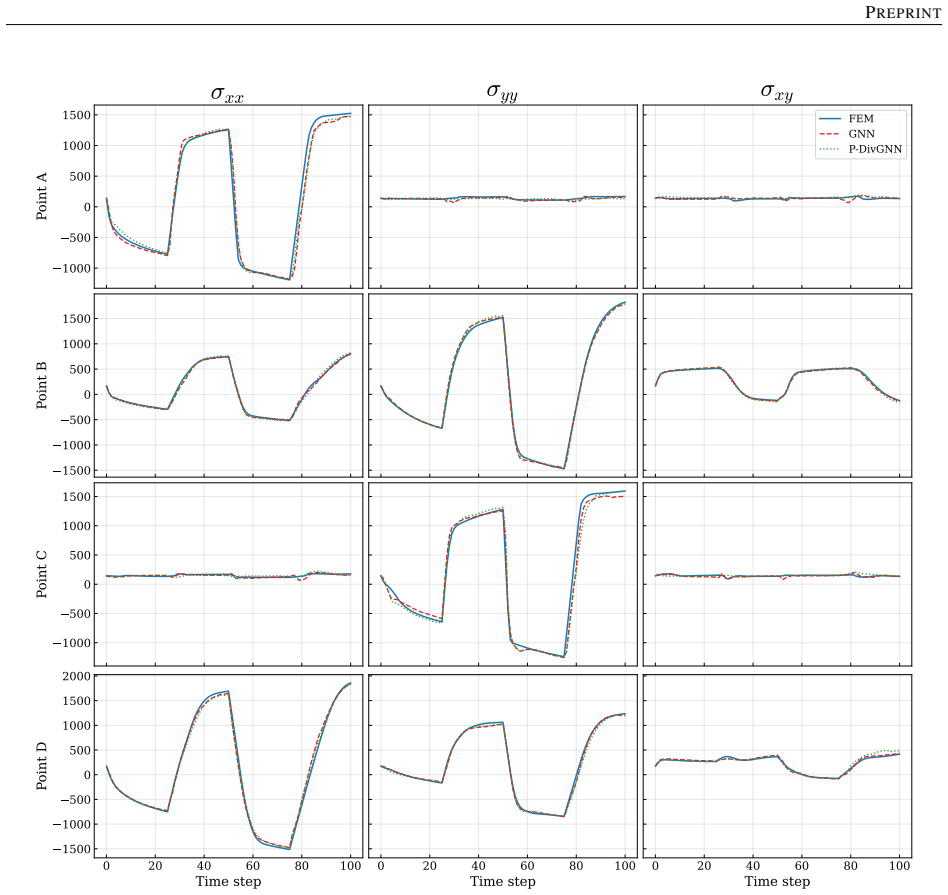
Task: Click the Time step label under σxy column
Action: pos(777,882)
